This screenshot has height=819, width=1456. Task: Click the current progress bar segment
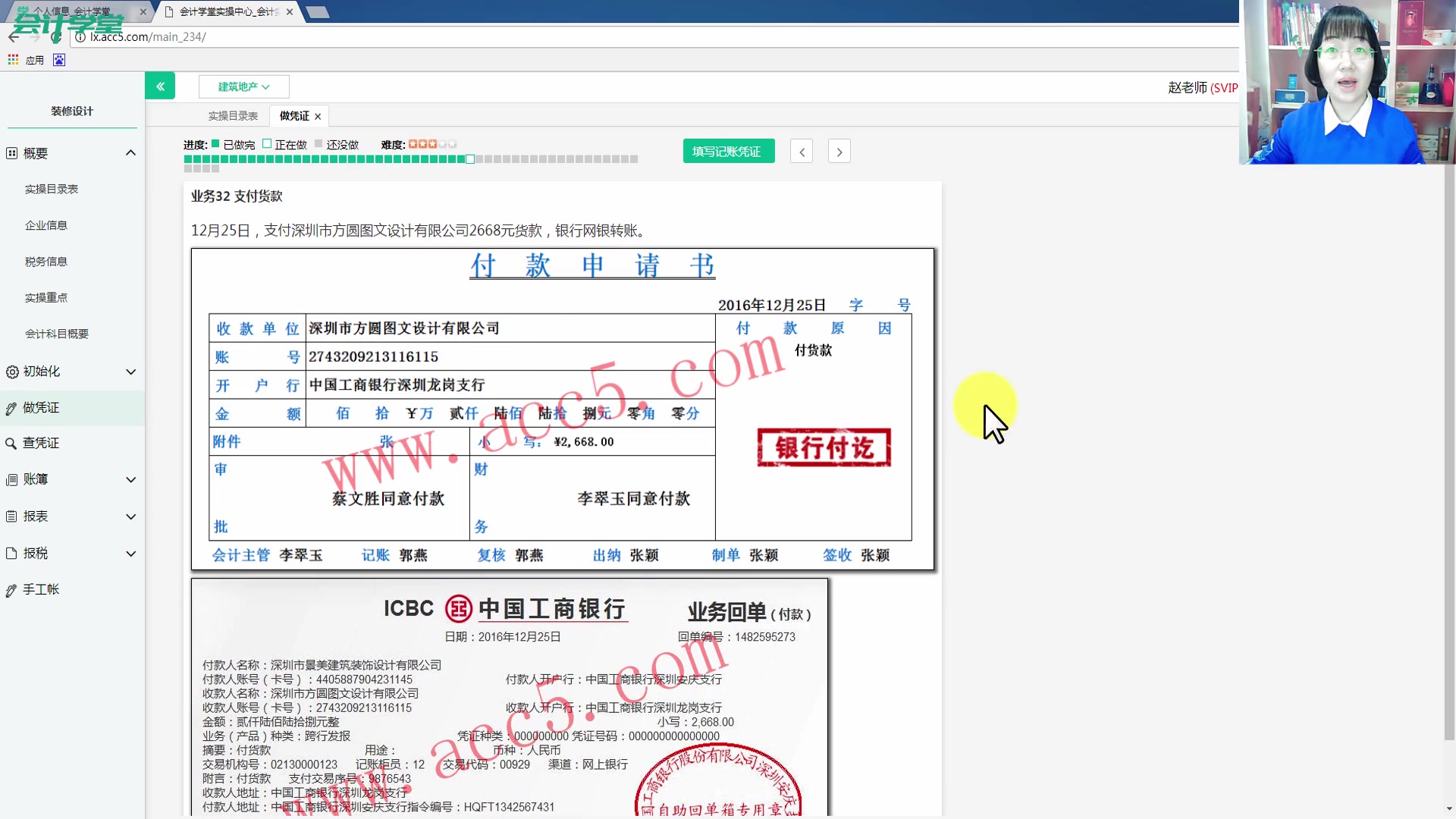[470, 159]
